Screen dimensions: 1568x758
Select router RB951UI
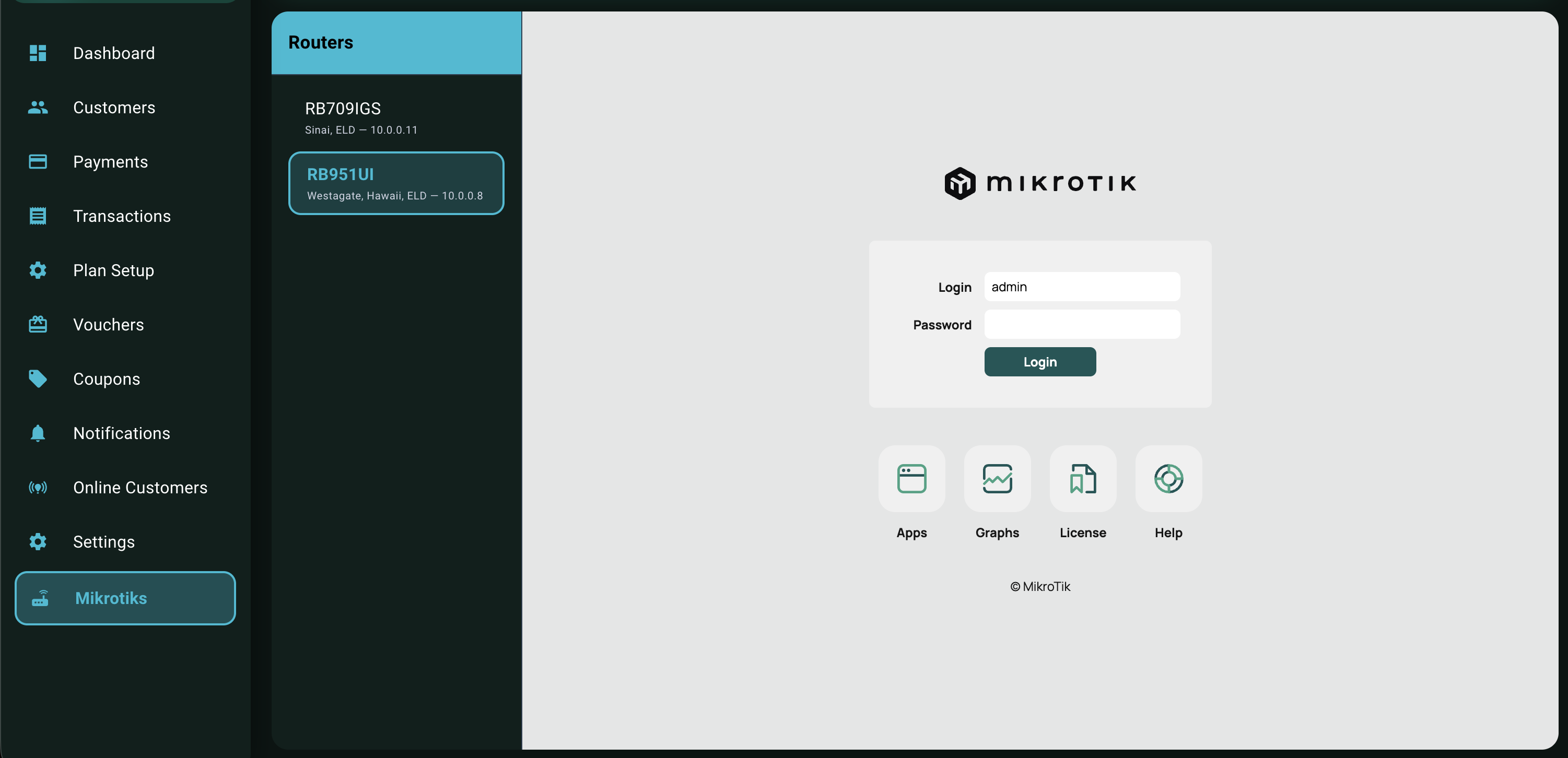pos(395,183)
